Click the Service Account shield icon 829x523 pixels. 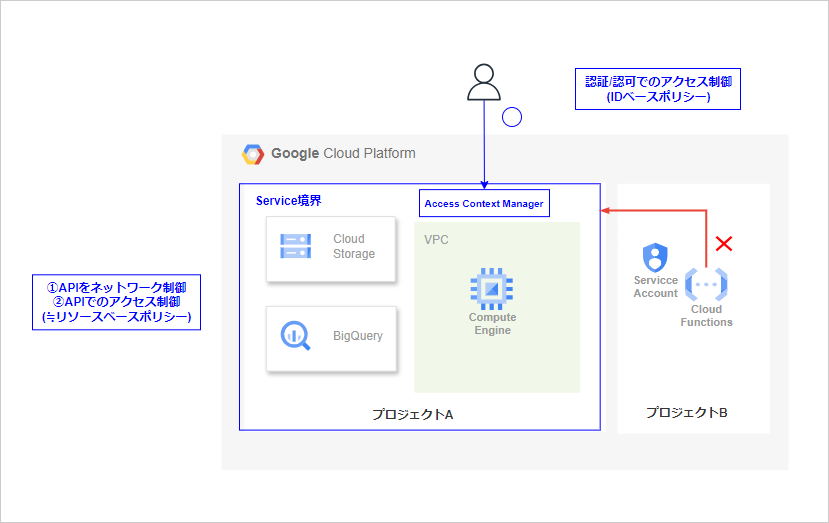pyautogui.click(x=655, y=258)
